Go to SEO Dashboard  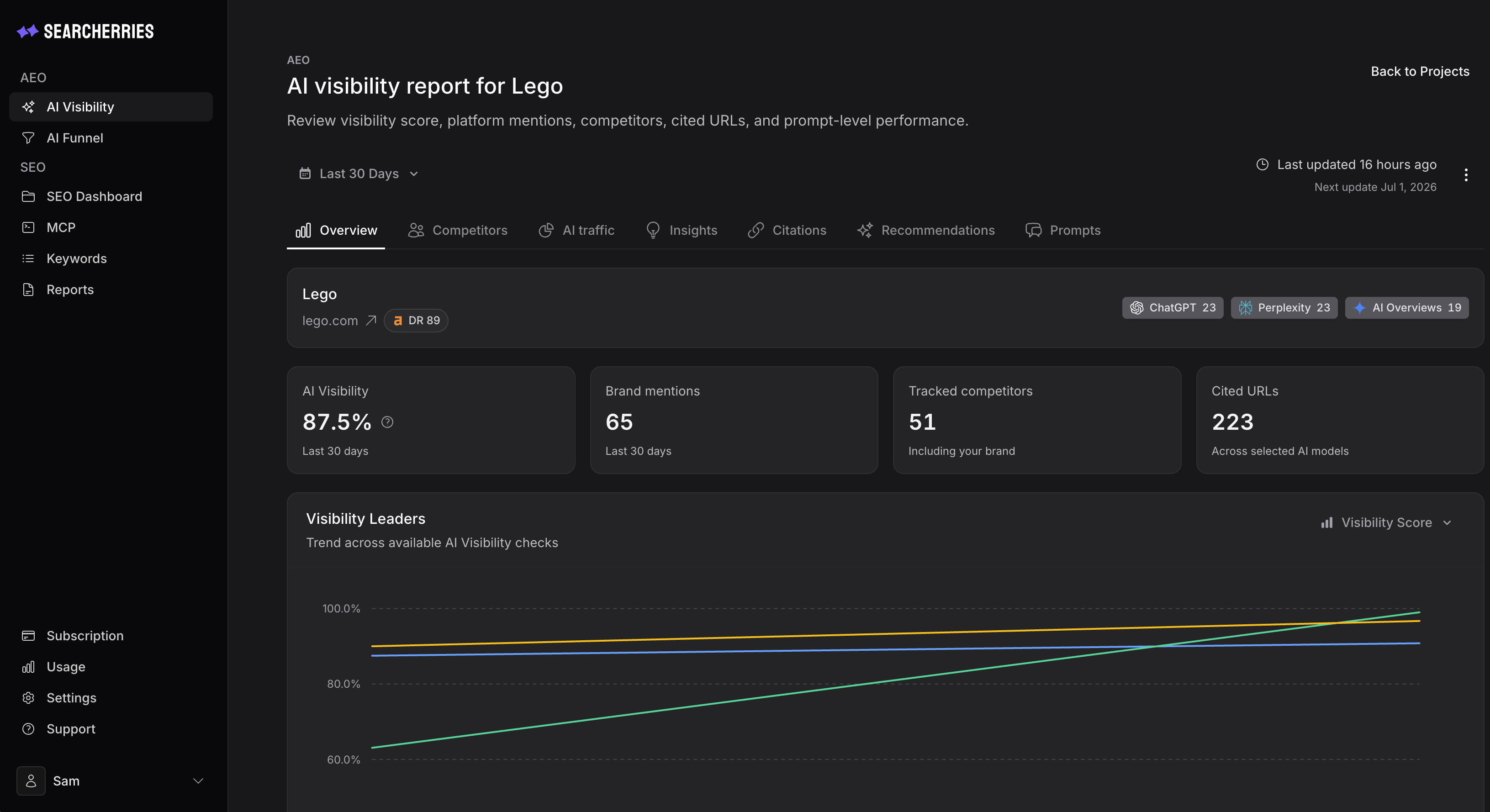click(x=111, y=197)
